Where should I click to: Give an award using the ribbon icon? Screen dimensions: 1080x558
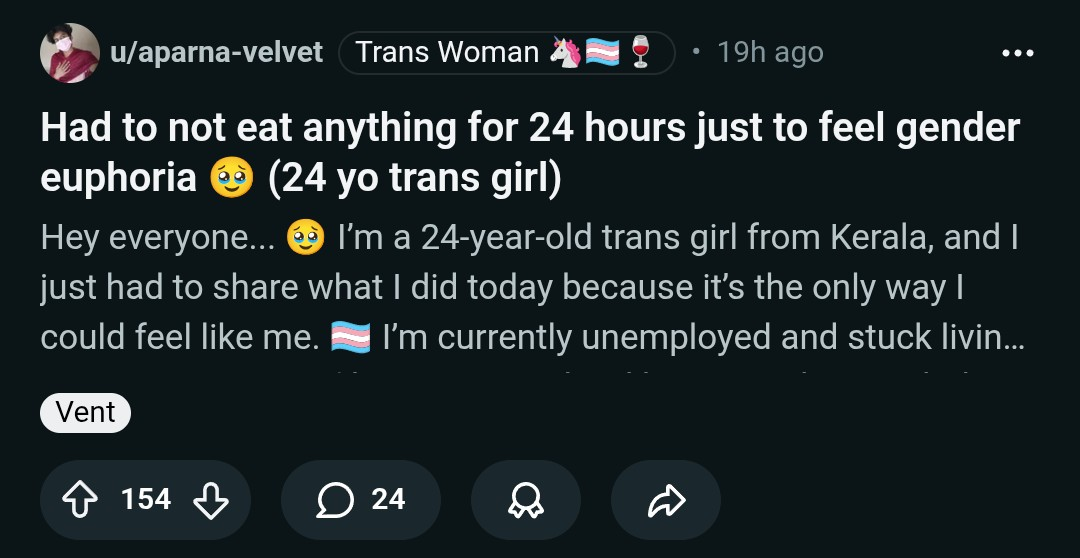pyautogui.click(x=525, y=500)
